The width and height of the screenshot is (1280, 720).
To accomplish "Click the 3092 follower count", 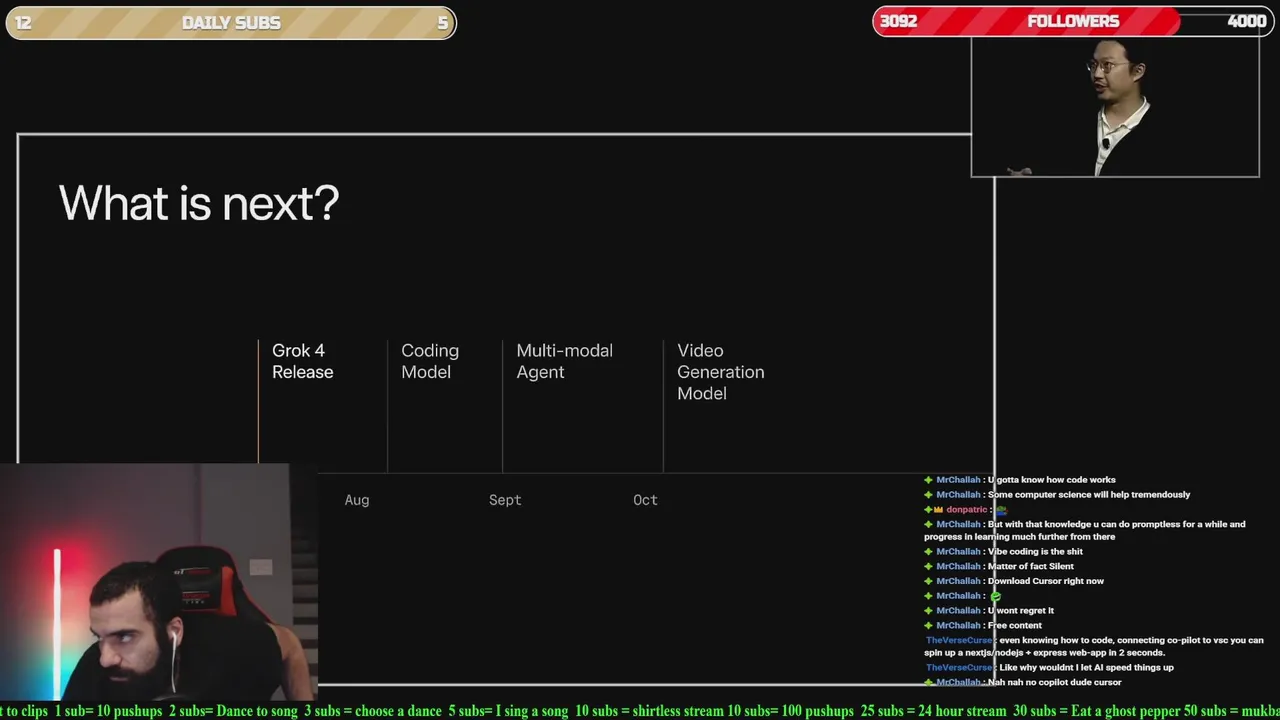I will [898, 21].
